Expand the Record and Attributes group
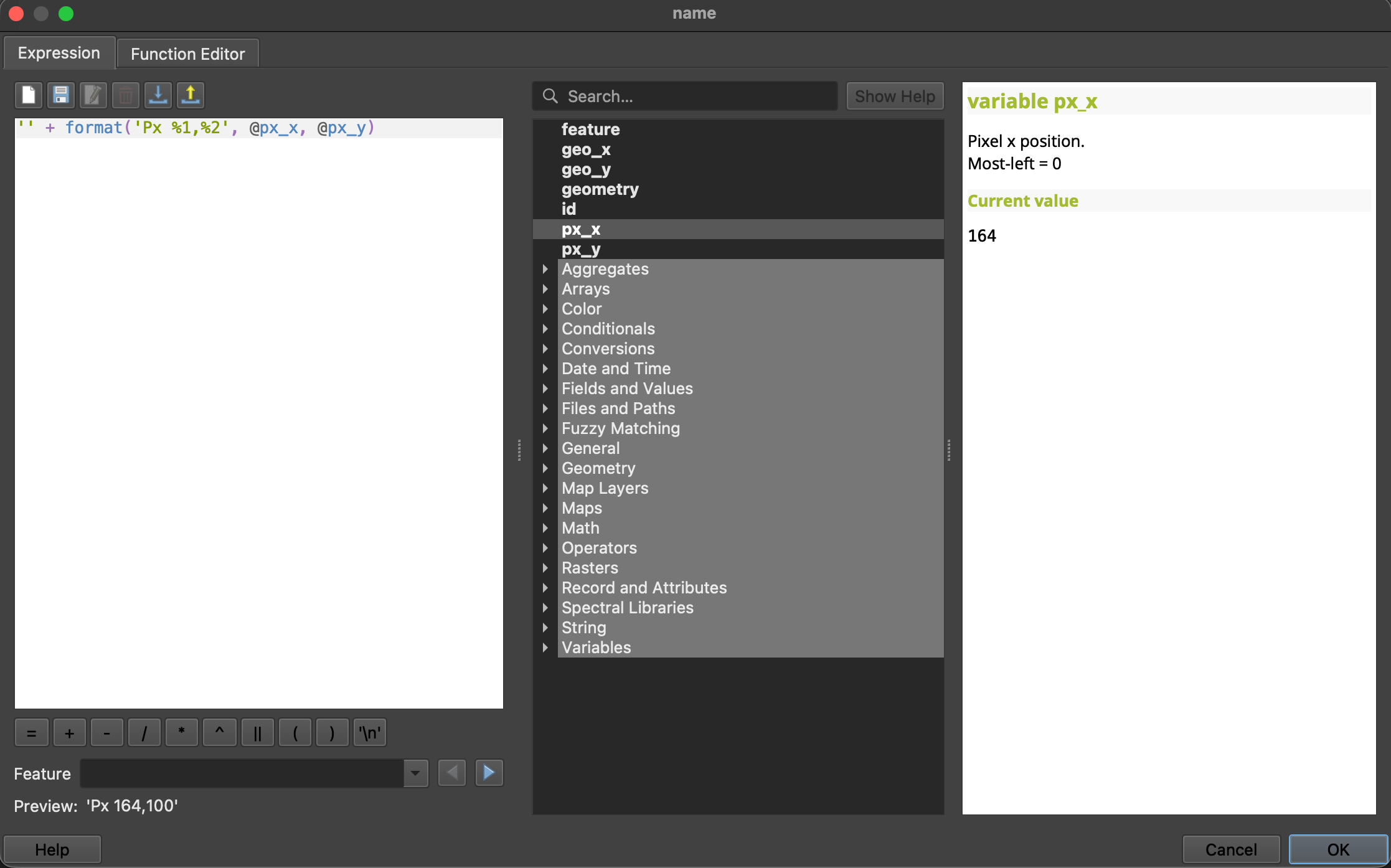Viewport: 1391px width, 868px height. click(545, 588)
